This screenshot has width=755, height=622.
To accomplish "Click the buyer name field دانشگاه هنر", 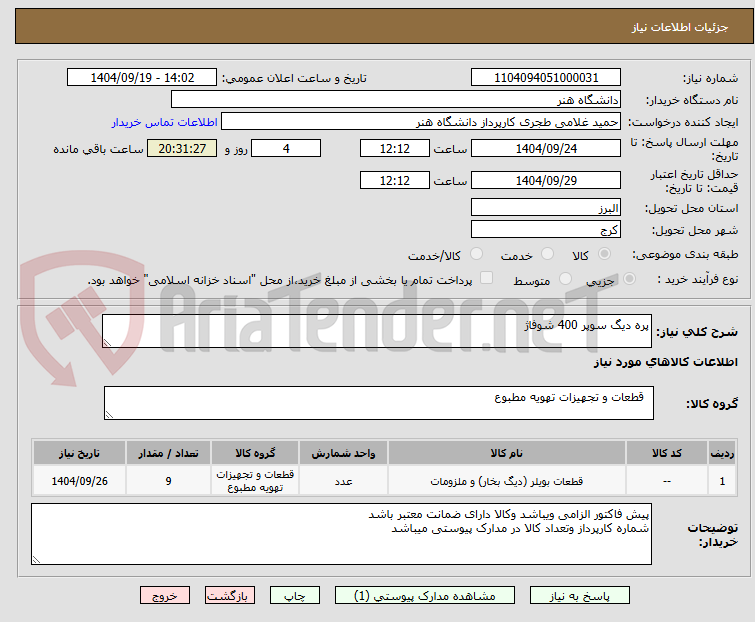I will (396, 100).
